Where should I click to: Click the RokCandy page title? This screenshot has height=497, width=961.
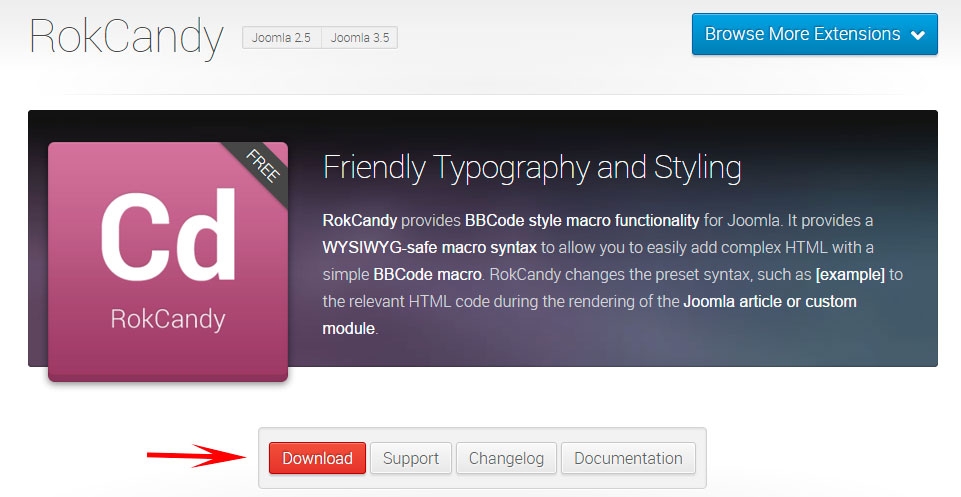126,37
